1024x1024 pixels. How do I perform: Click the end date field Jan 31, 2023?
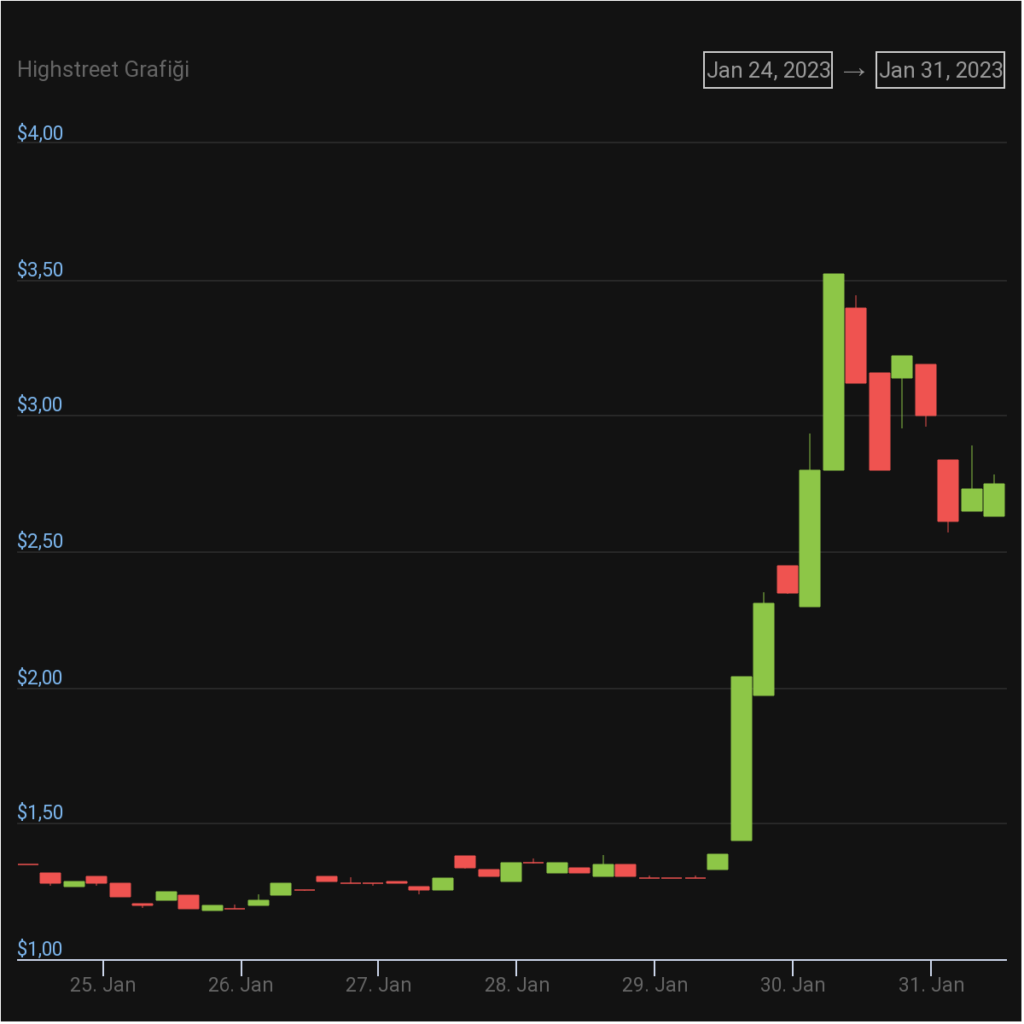tap(940, 70)
